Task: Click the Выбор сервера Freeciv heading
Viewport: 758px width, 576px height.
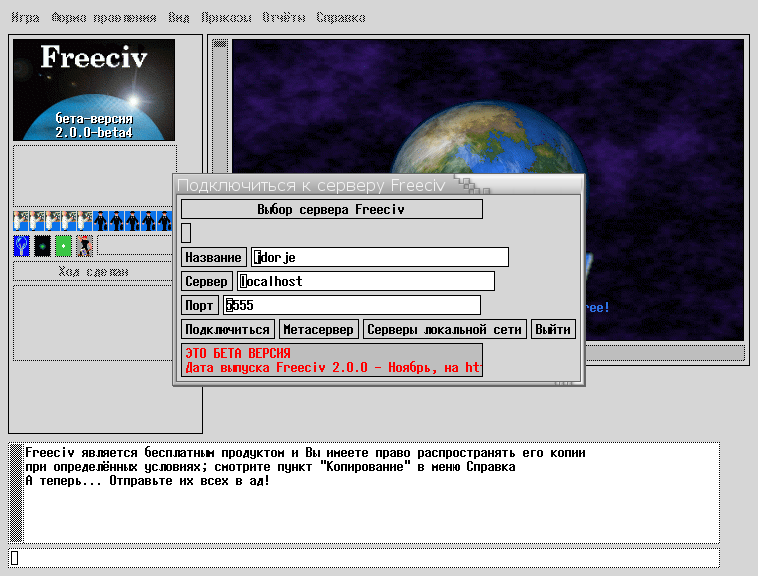Action: pyautogui.click(x=331, y=209)
